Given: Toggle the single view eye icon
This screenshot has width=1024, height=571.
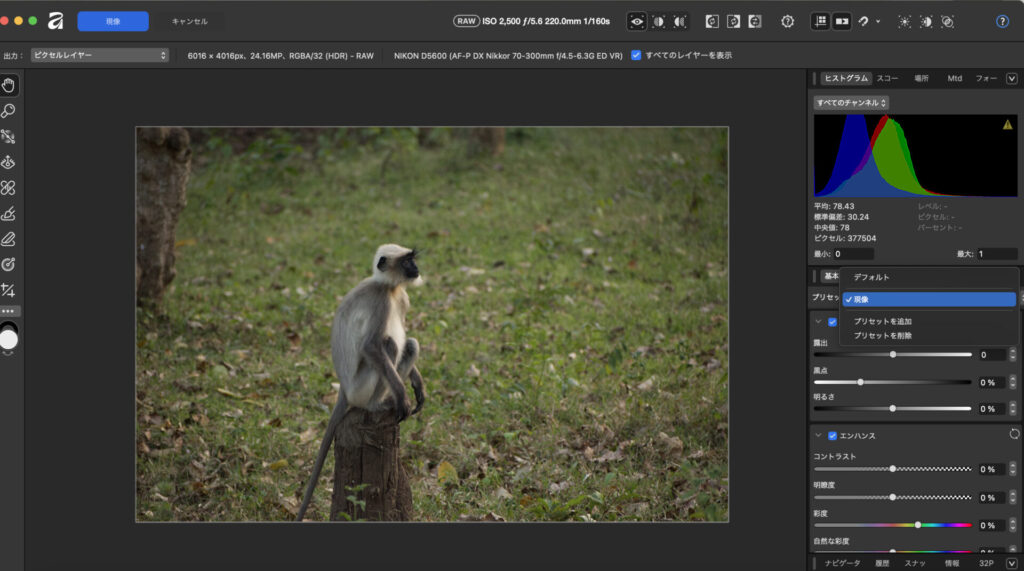Looking at the screenshot, I should coord(636,21).
